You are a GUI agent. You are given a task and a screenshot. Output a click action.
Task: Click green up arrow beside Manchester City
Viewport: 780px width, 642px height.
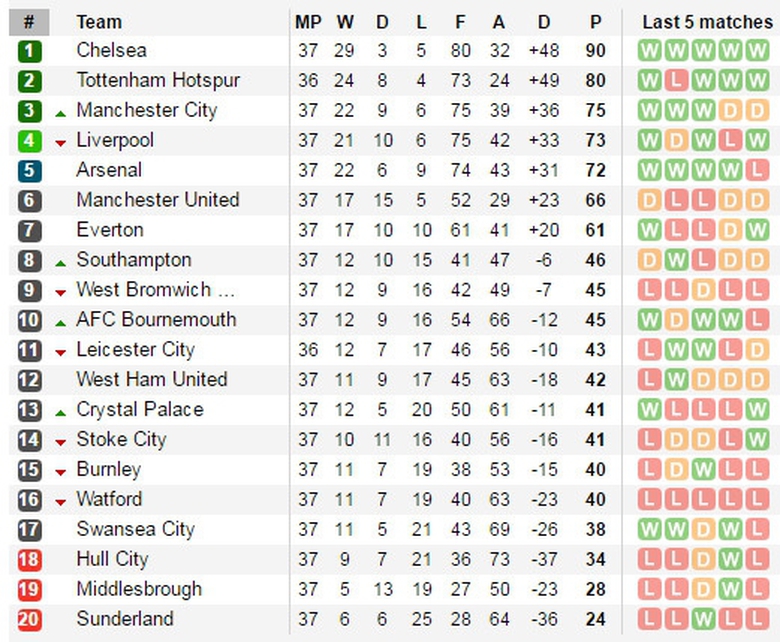tap(61, 114)
